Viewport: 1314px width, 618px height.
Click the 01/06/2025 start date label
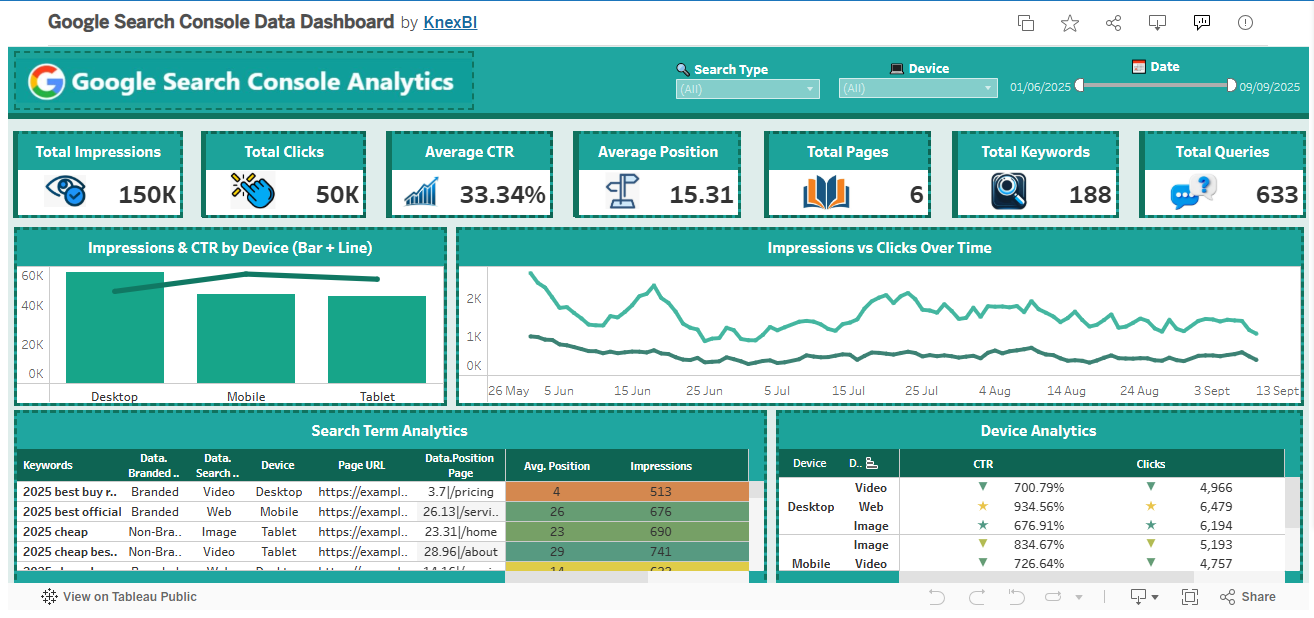tap(1040, 87)
